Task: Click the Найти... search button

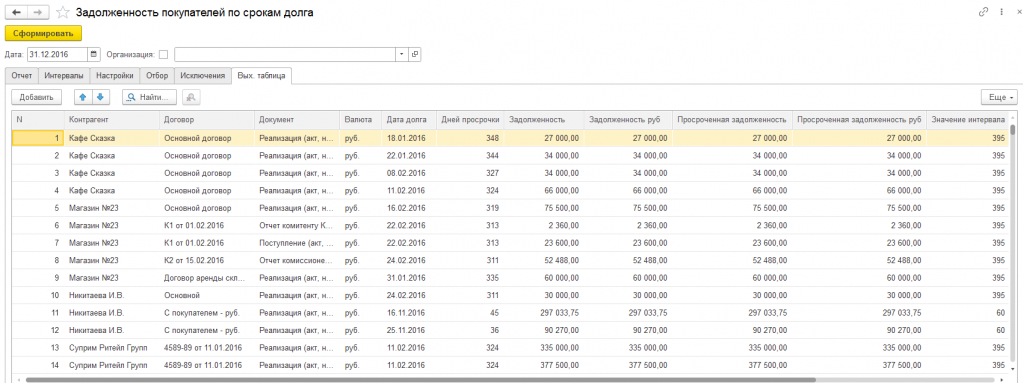Action: click(x=150, y=97)
